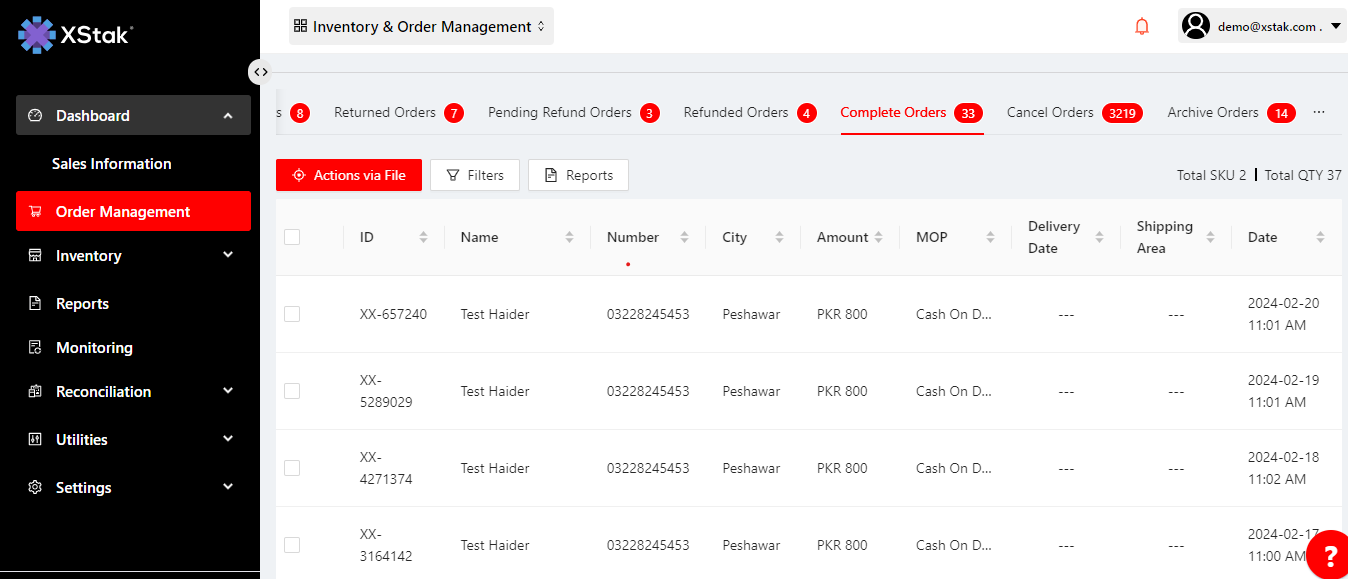Select the checkbox for order XX-657240
This screenshot has height=579, width=1348.
292,314
